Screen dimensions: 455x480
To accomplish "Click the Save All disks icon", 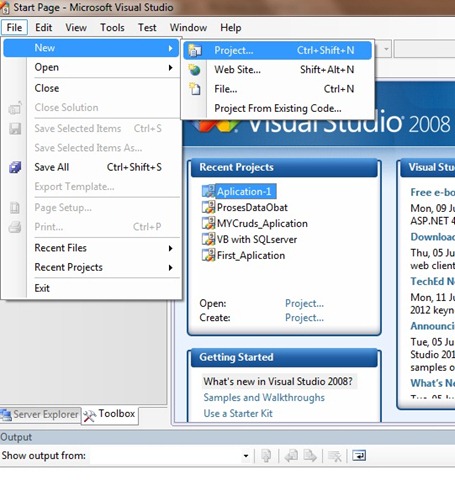I will (x=15, y=167).
